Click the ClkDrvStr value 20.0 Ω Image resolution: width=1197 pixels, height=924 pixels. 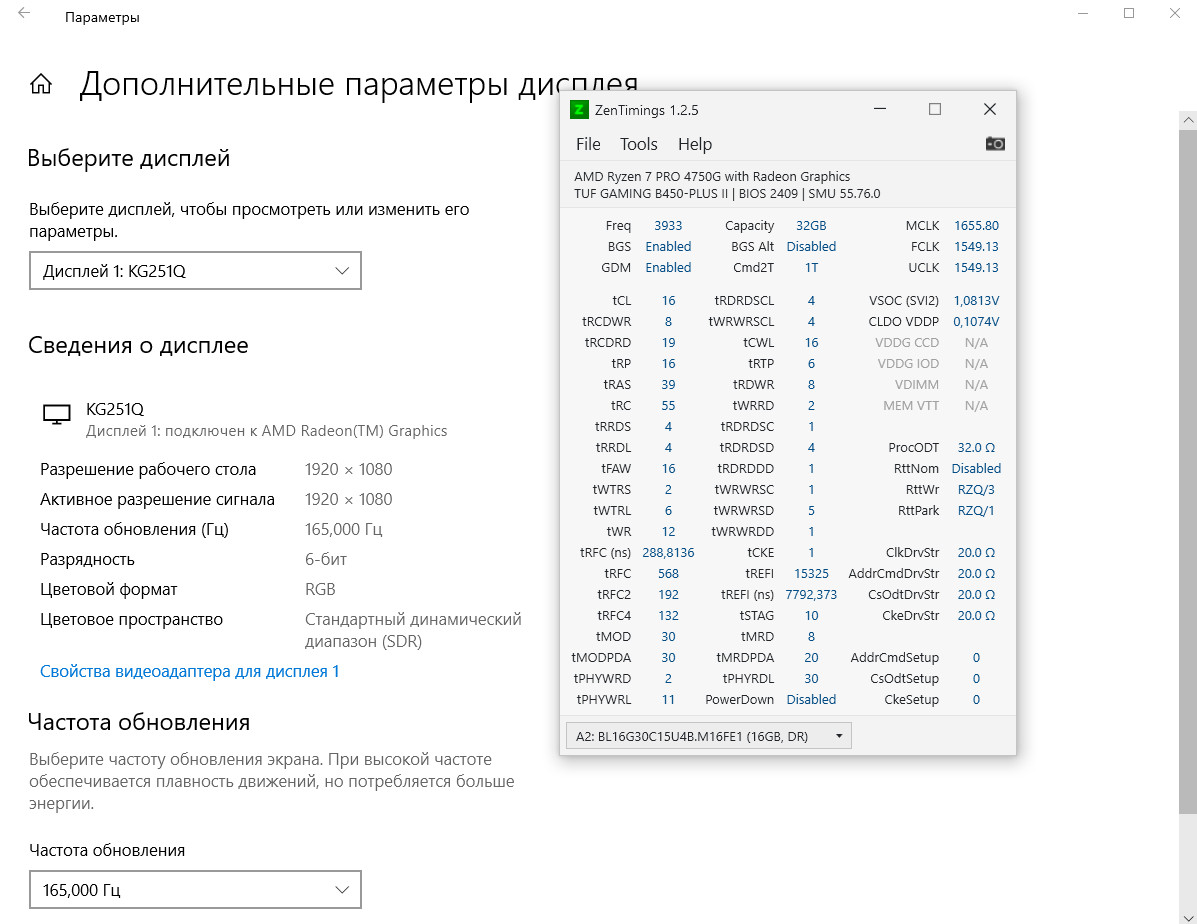point(976,552)
